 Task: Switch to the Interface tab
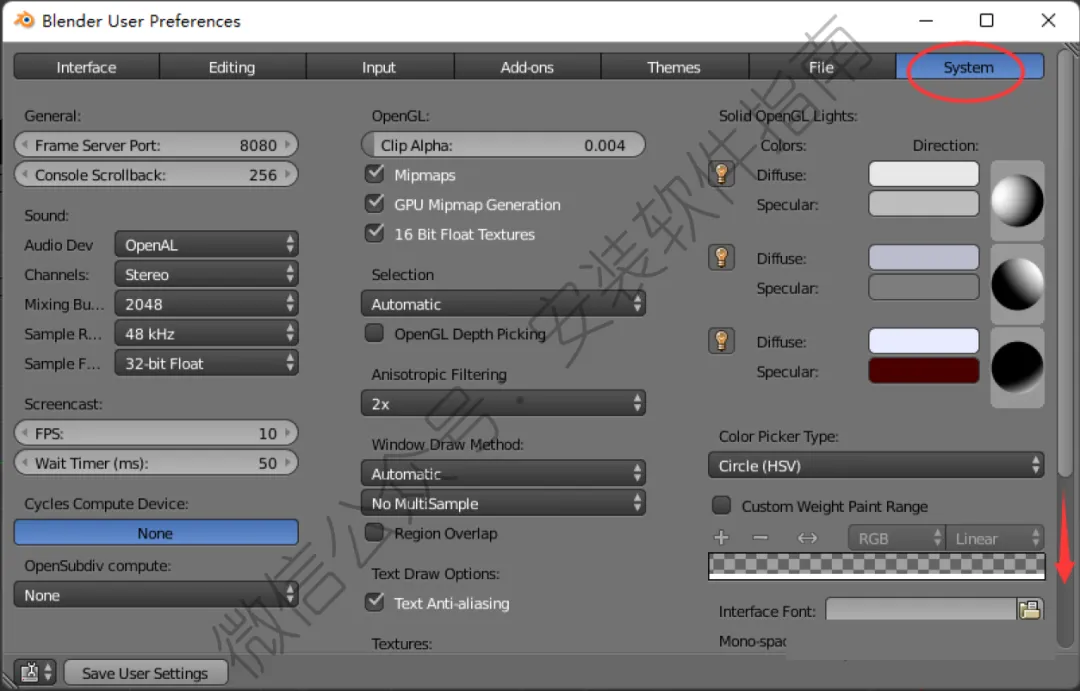pos(86,67)
